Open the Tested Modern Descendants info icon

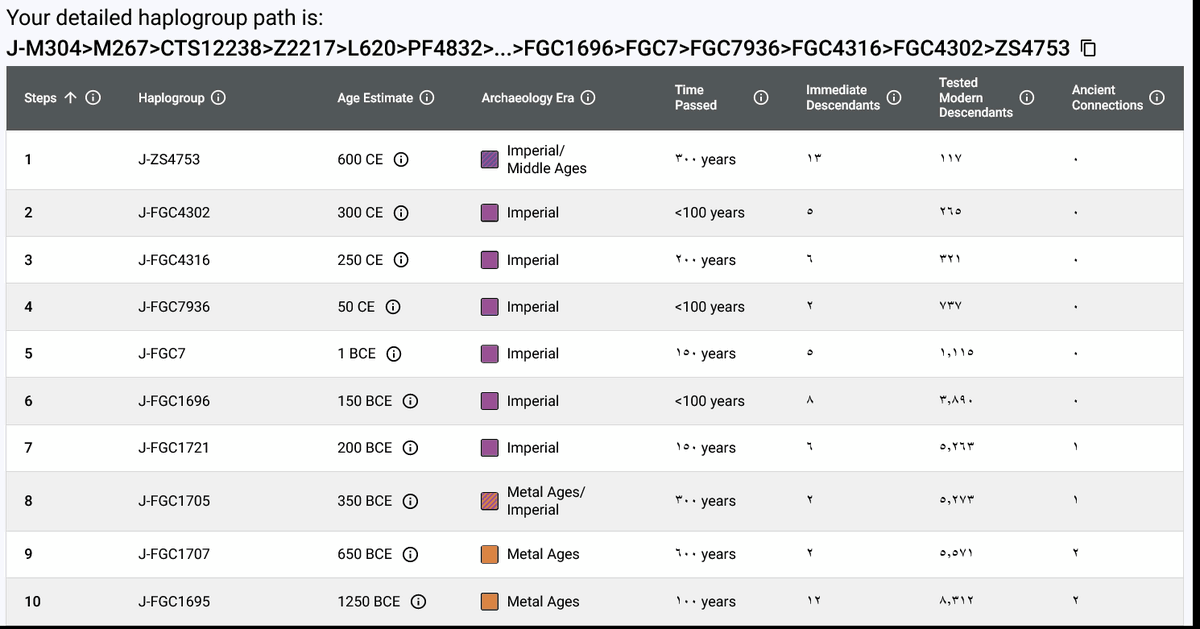click(1027, 98)
